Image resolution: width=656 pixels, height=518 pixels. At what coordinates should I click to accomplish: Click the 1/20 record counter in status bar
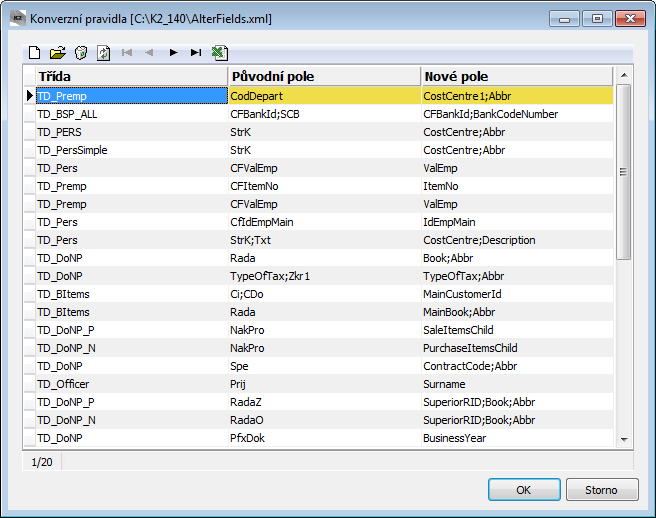click(42, 462)
